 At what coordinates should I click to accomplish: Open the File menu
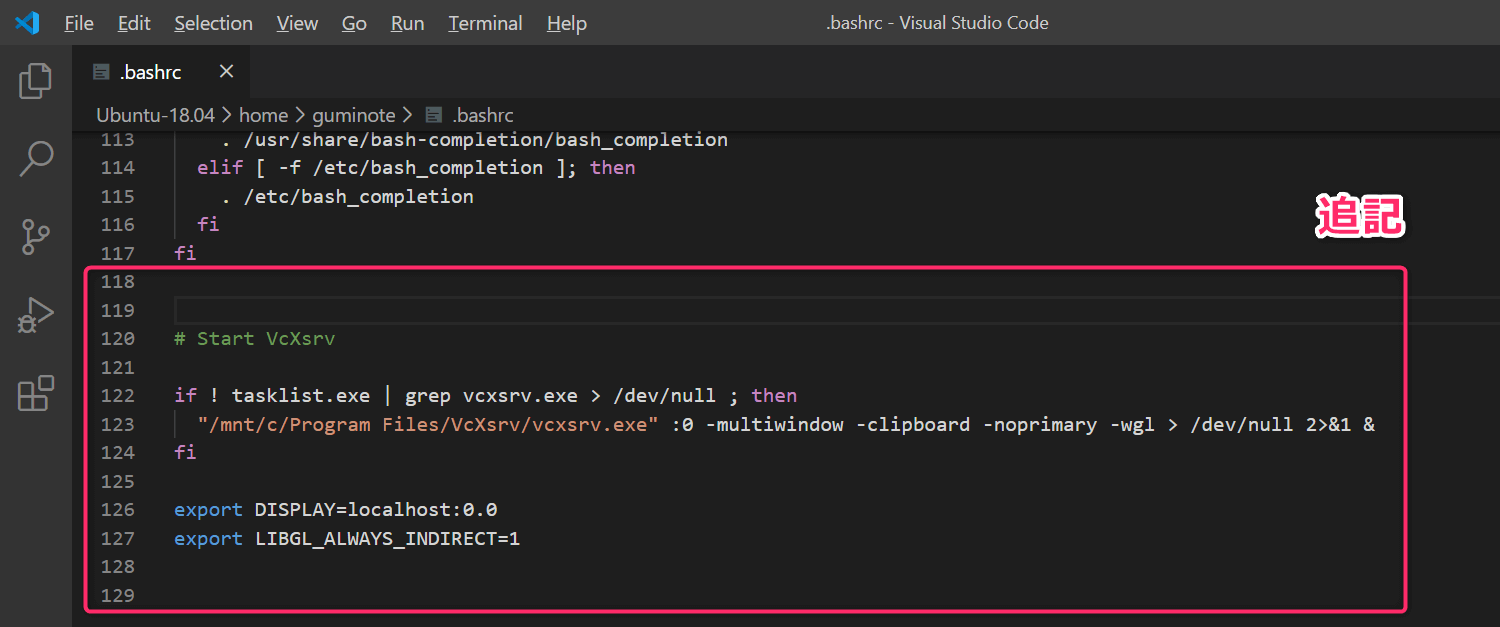click(x=79, y=23)
